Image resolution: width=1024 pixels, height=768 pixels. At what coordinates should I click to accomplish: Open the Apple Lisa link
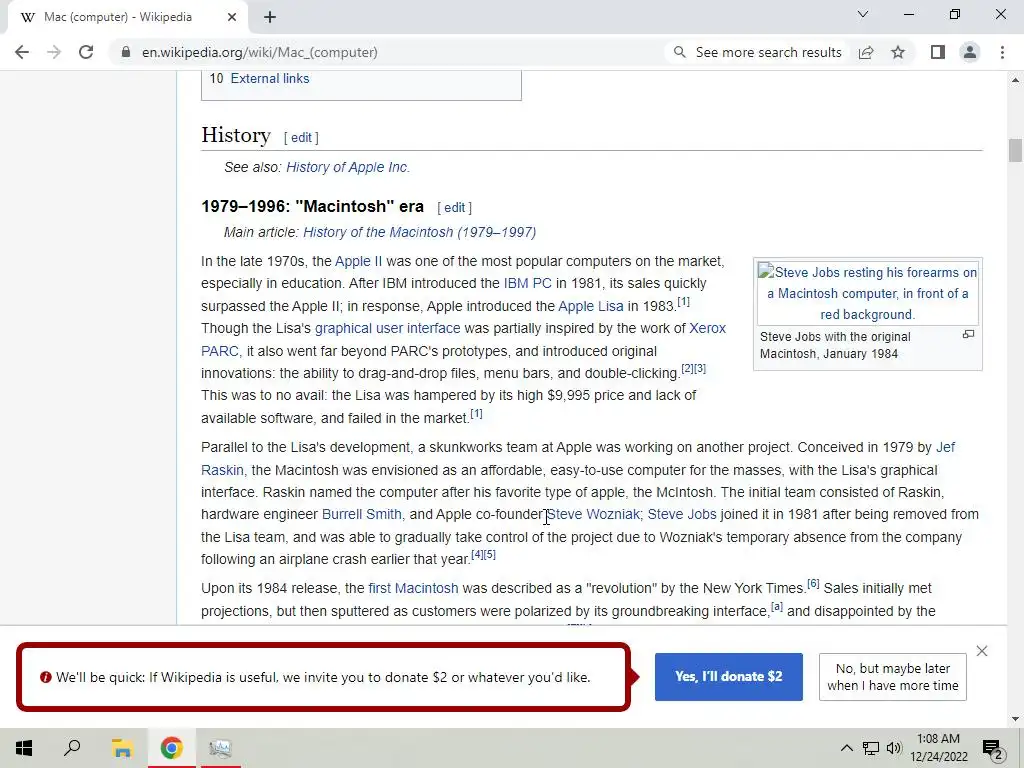coord(590,306)
